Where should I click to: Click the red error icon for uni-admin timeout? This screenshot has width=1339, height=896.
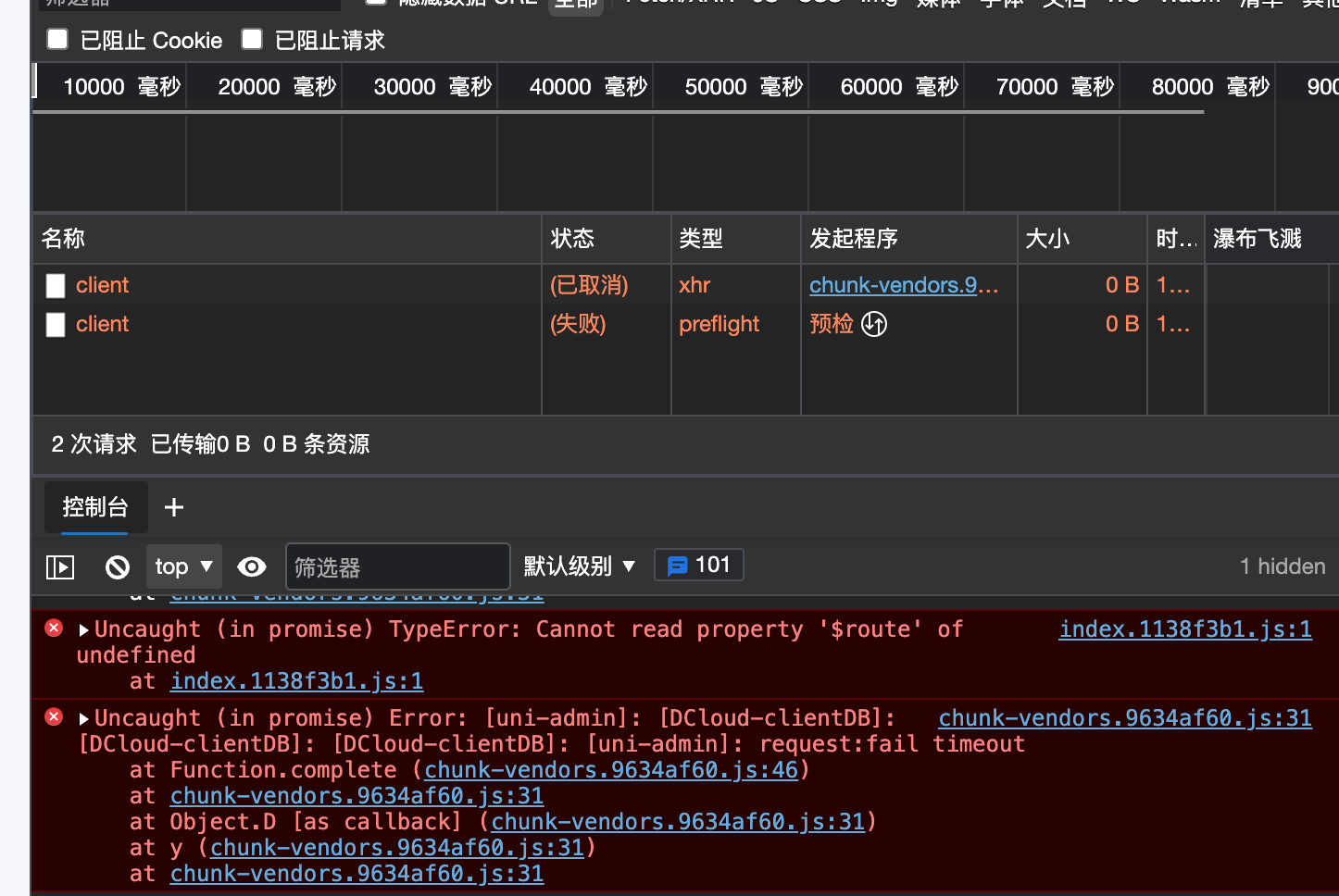pos(54,717)
